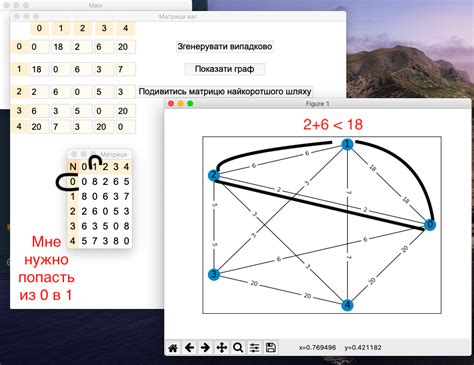This screenshot has width=474, height=365.
Task: Click graph node 3 on left
Action: click(214, 274)
